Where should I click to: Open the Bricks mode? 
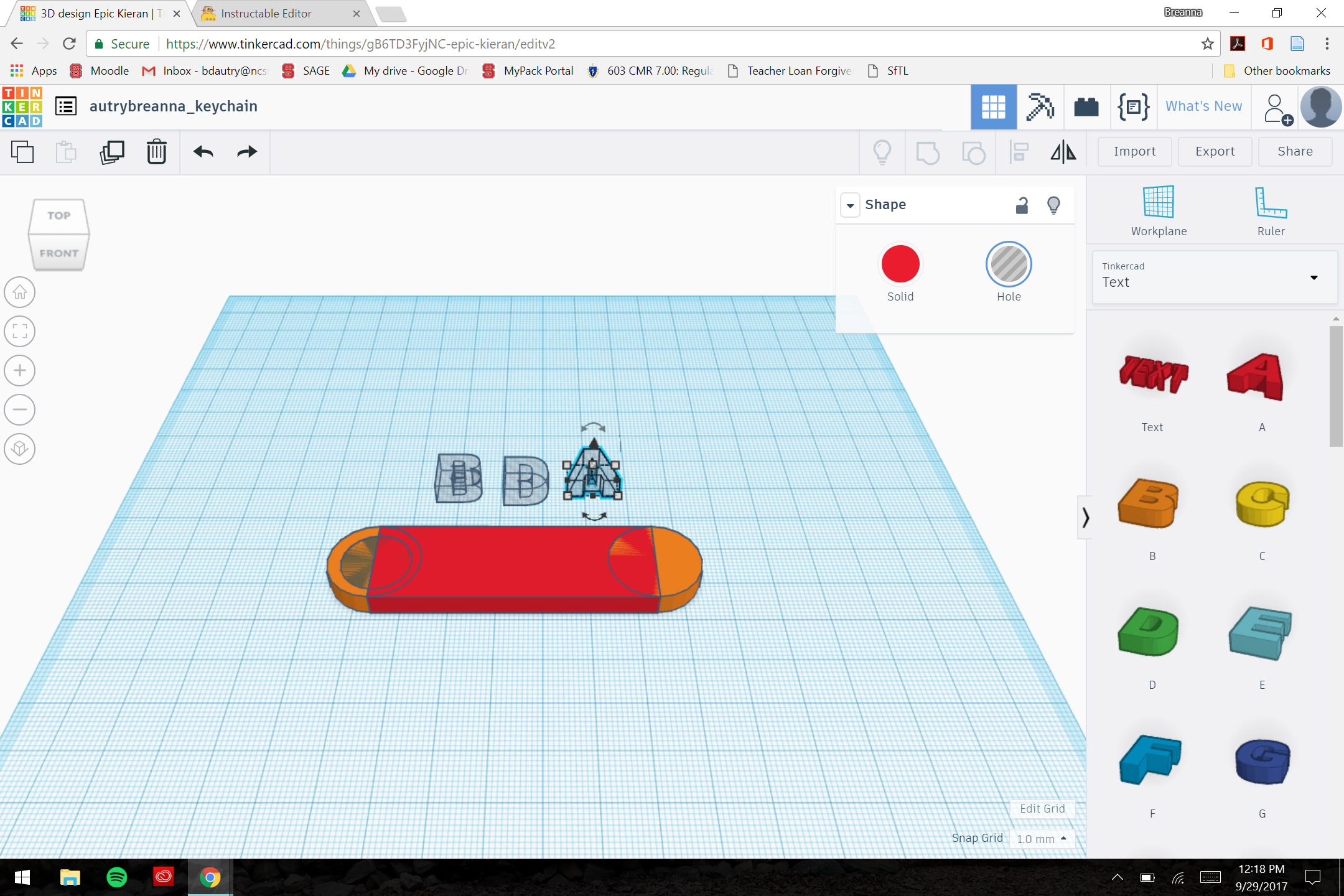1086,107
